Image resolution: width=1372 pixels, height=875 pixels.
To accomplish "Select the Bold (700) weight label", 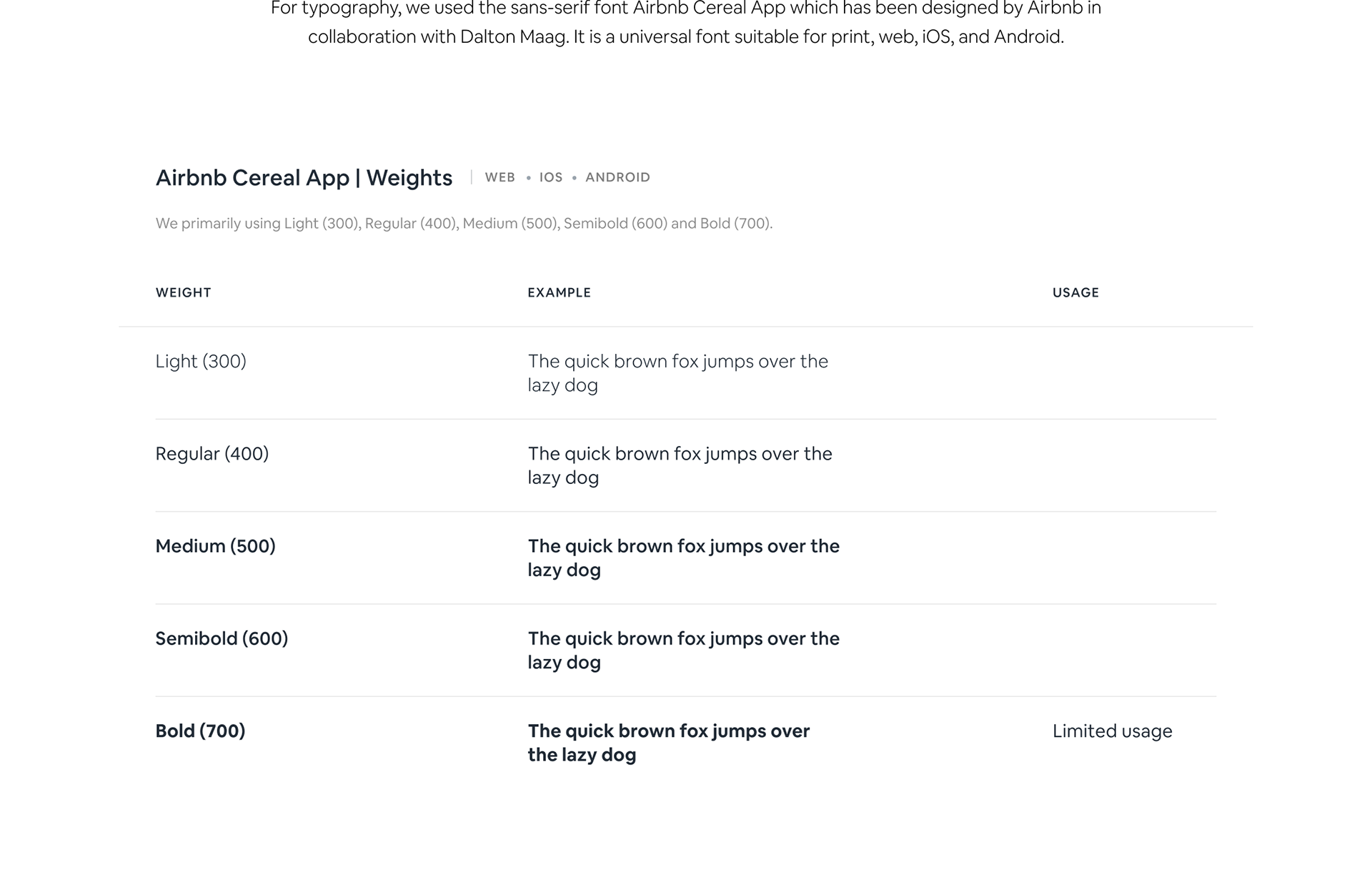I will coord(200,731).
